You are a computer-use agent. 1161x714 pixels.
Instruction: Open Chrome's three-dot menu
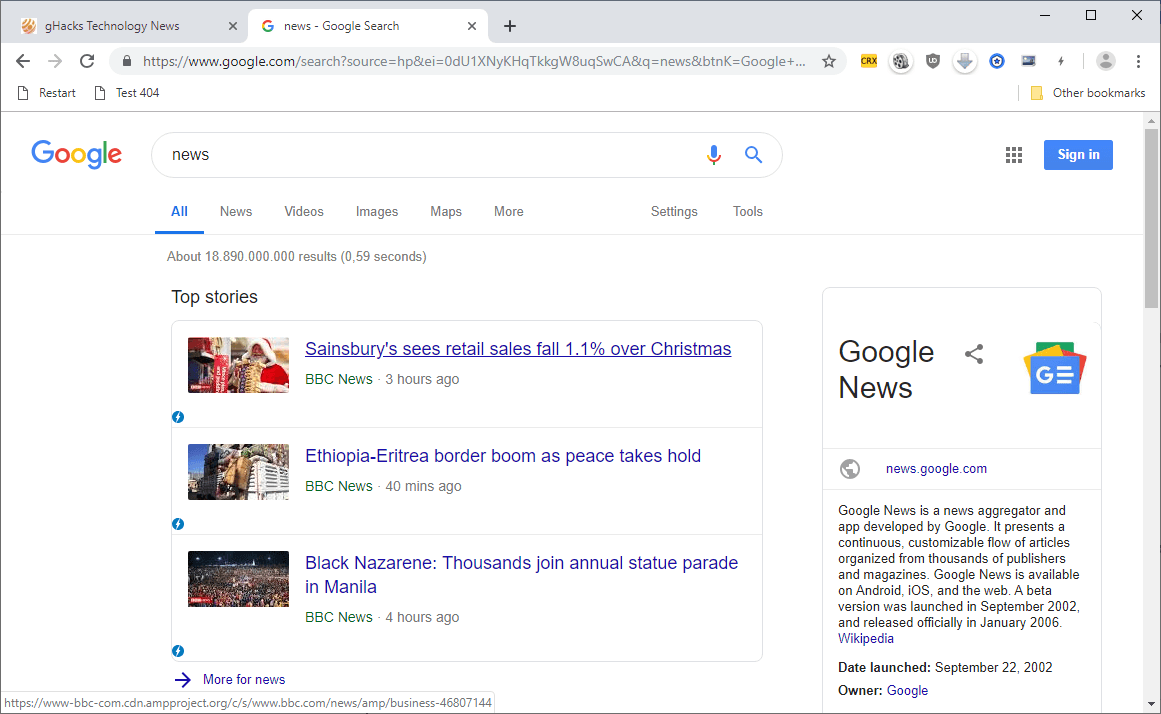click(x=1139, y=61)
